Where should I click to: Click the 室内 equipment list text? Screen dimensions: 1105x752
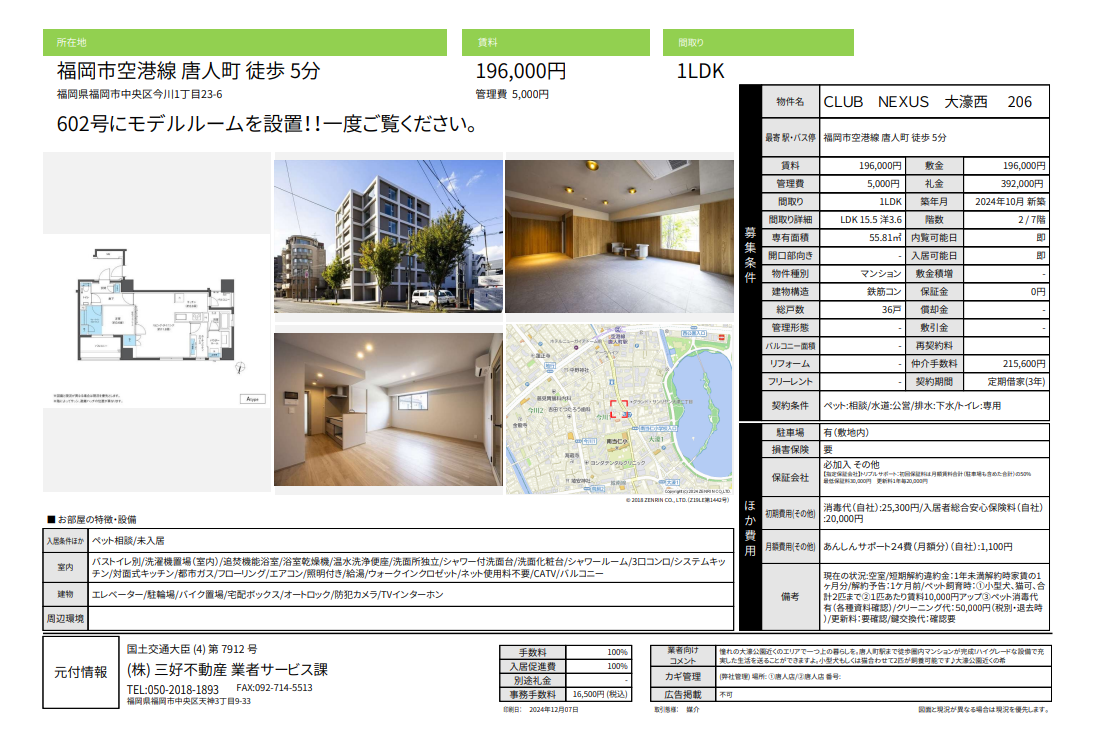point(409,567)
